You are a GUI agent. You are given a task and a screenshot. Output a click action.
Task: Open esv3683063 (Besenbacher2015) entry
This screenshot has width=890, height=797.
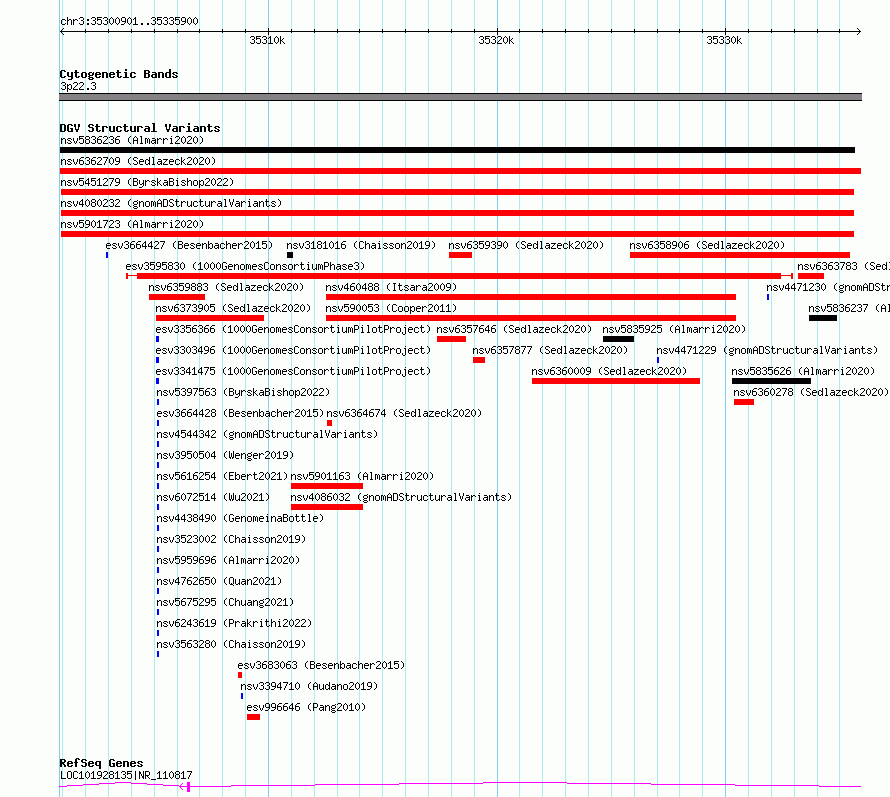321,665
